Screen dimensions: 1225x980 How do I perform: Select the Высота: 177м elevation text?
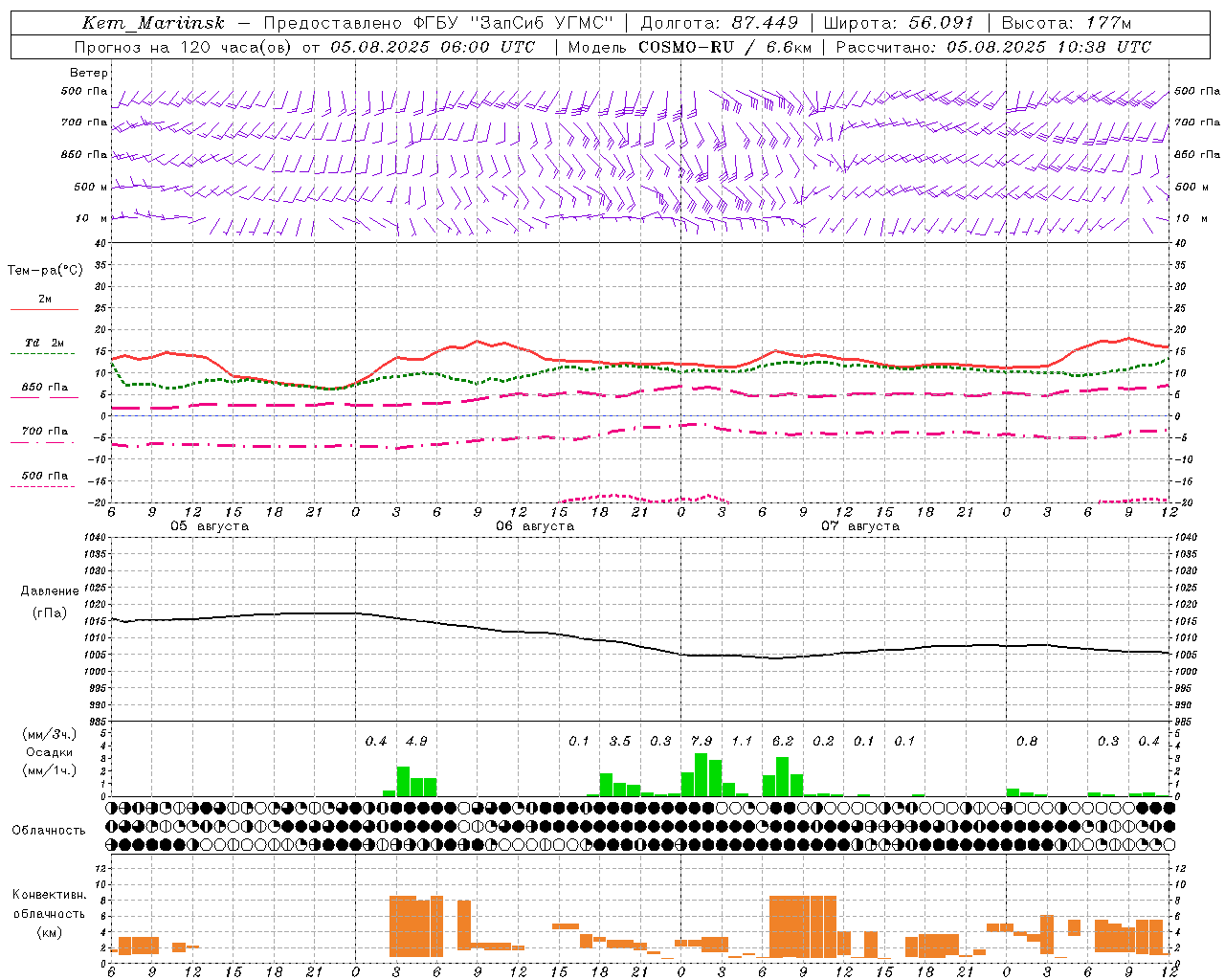[1066, 23]
